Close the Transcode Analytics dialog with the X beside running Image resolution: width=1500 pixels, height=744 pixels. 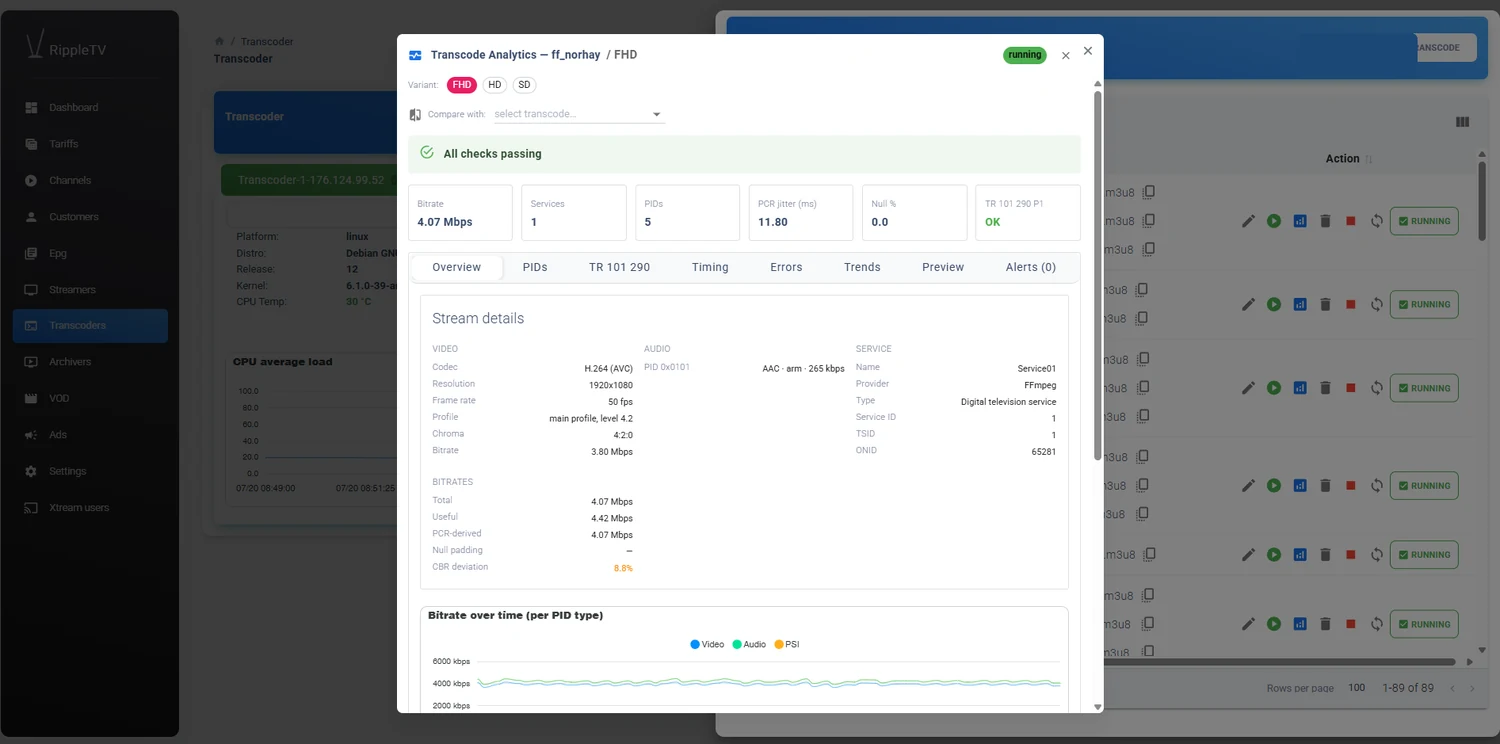(x=1066, y=56)
